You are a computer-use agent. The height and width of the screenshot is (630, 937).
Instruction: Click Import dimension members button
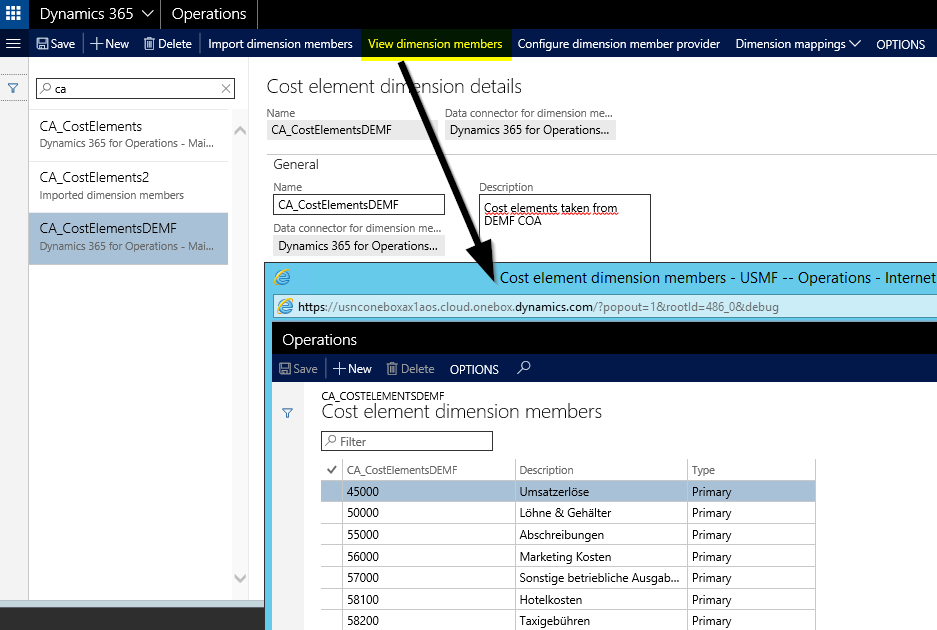pyautogui.click(x=280, y=44)
